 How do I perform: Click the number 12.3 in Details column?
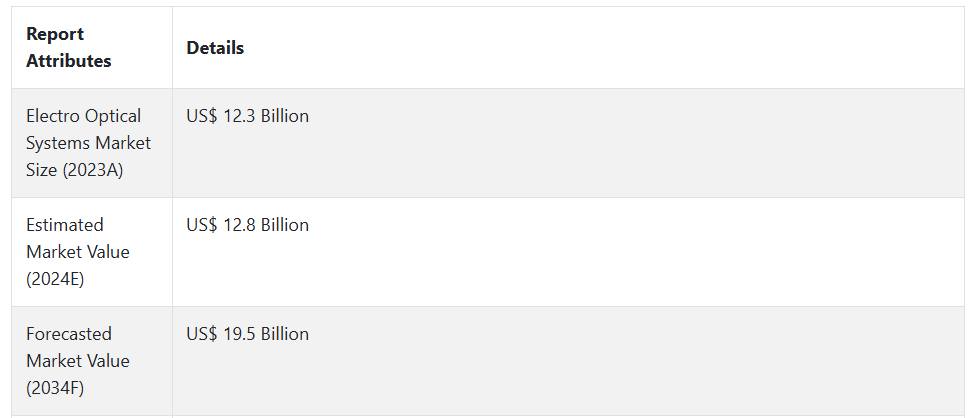239,116
